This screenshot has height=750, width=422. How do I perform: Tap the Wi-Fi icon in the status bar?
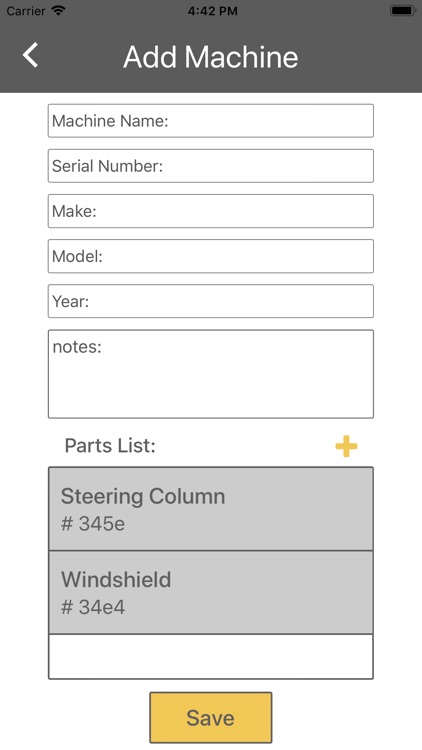pos(58,11)
